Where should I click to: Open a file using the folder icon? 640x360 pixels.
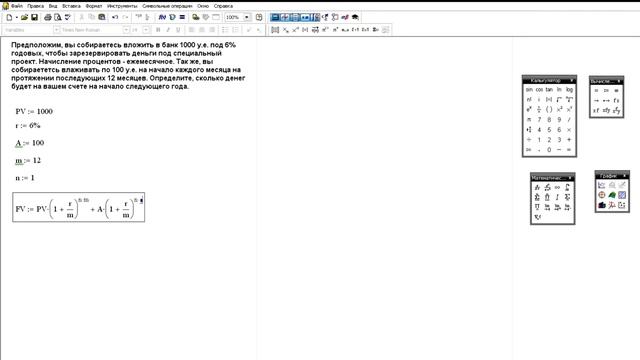pos(24,17)
